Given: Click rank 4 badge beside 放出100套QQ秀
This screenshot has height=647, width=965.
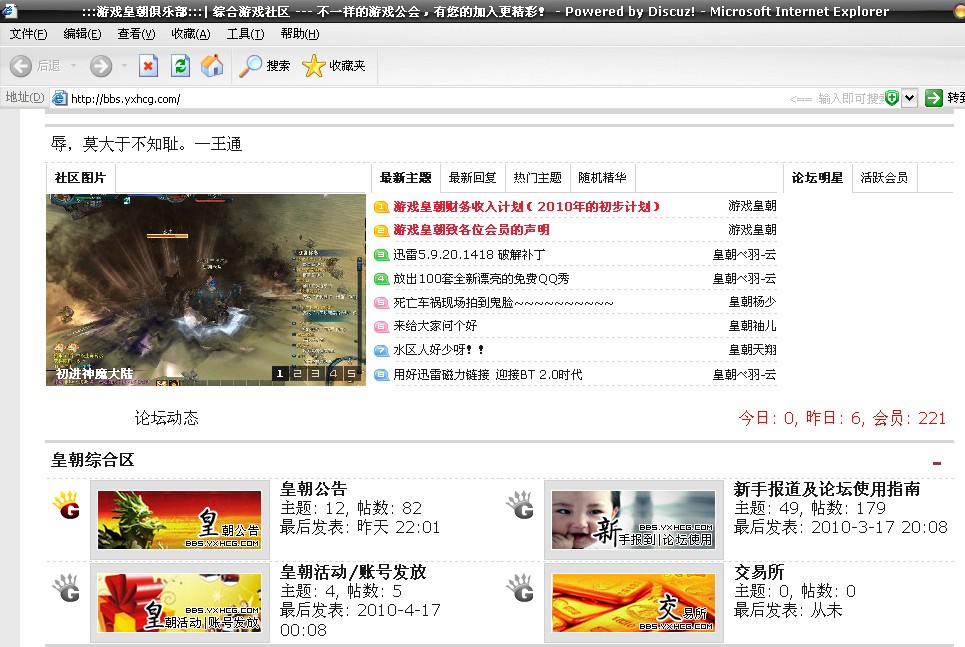Looking at the screenshot, I should [381, 279].
